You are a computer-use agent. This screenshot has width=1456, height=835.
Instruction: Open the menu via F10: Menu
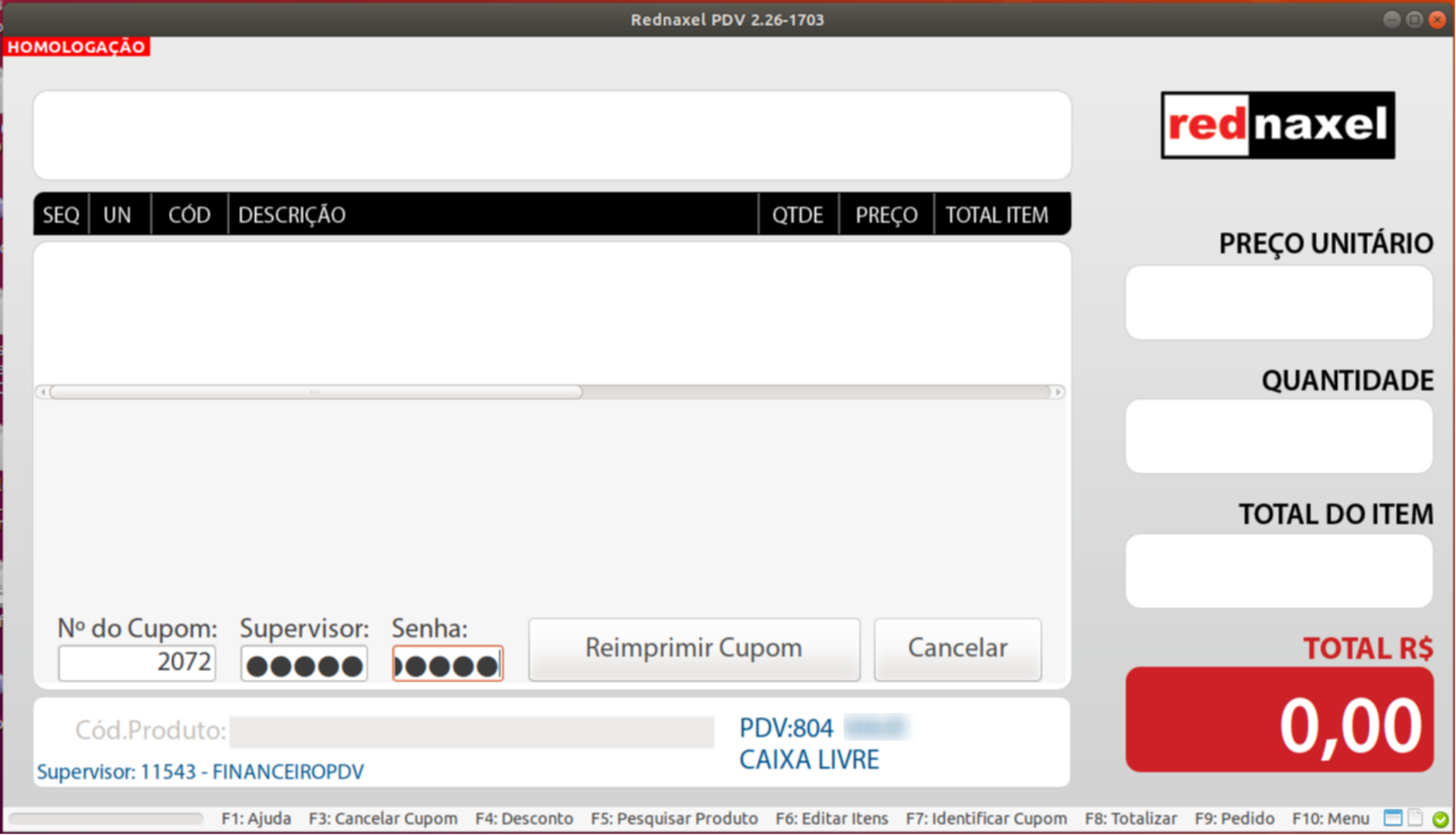pos(1330,818)
